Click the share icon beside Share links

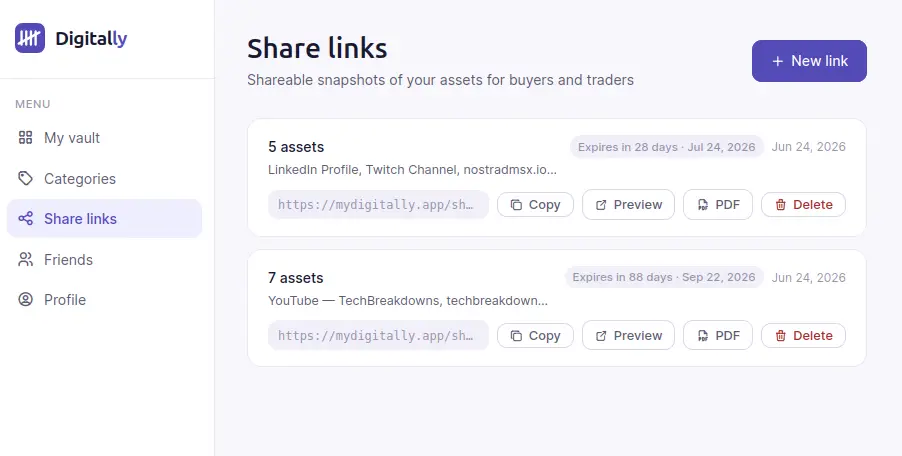point(25,219)
